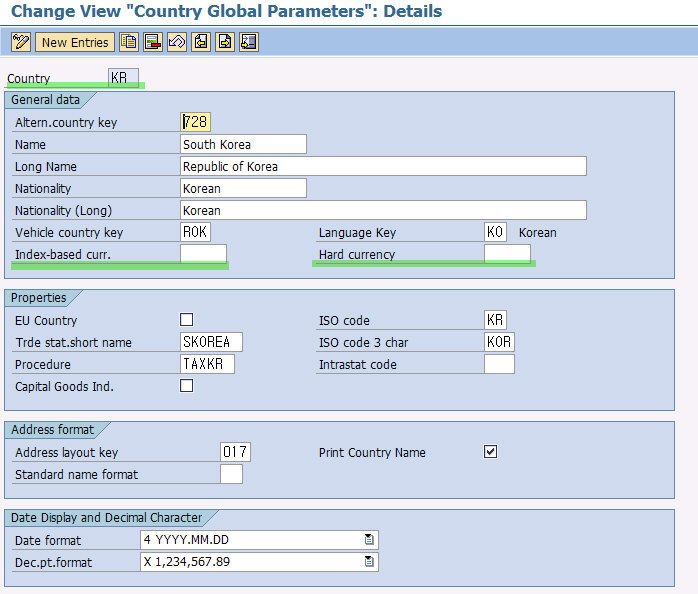Click the Index-based curr. label

63,254
